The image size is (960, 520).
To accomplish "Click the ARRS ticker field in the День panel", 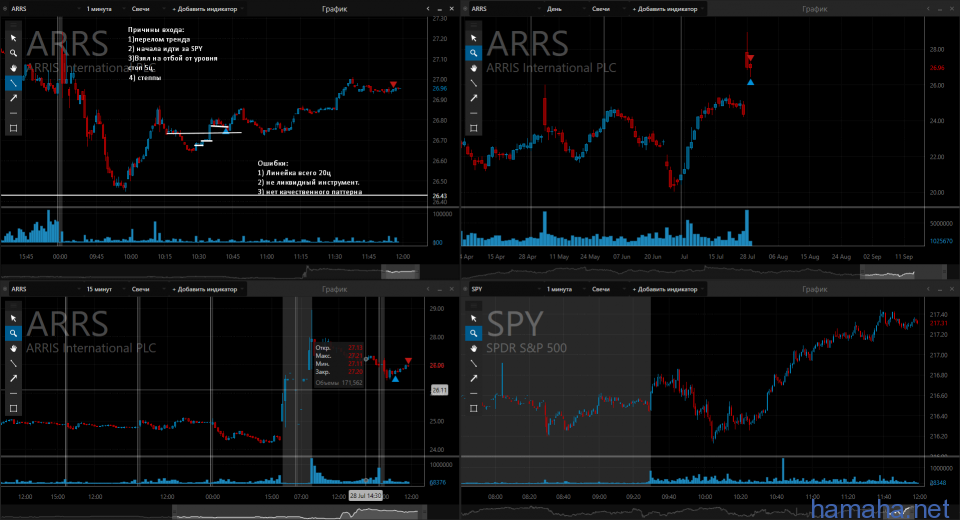I will click(x=505, y=9).
